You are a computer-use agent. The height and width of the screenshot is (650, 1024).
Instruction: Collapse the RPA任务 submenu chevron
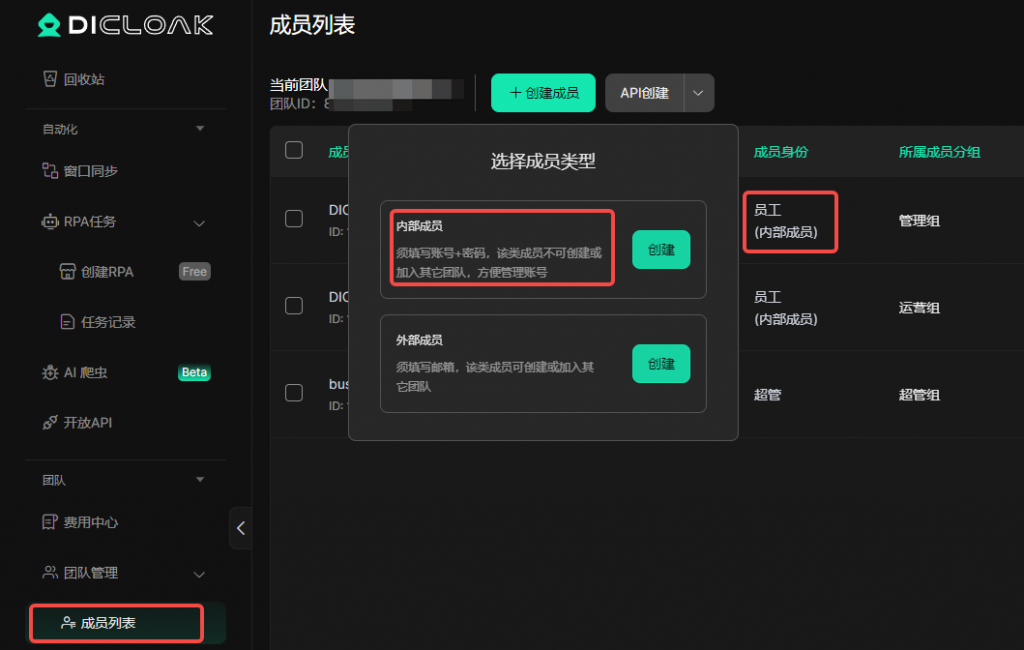(x=199, y=222)
